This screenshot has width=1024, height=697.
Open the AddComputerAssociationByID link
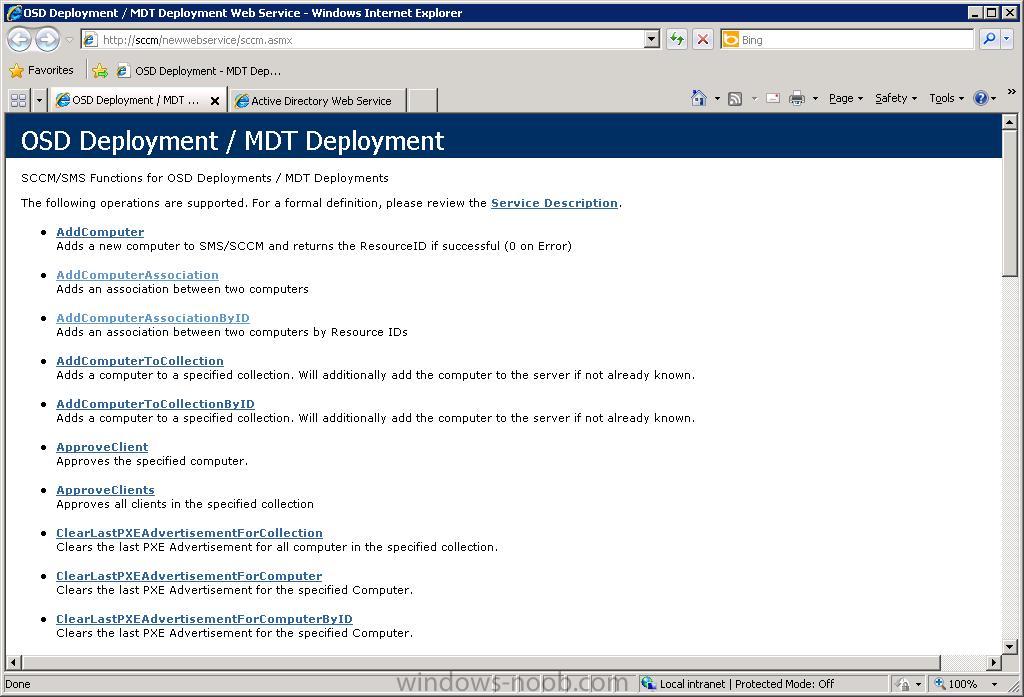coord(153,317)
